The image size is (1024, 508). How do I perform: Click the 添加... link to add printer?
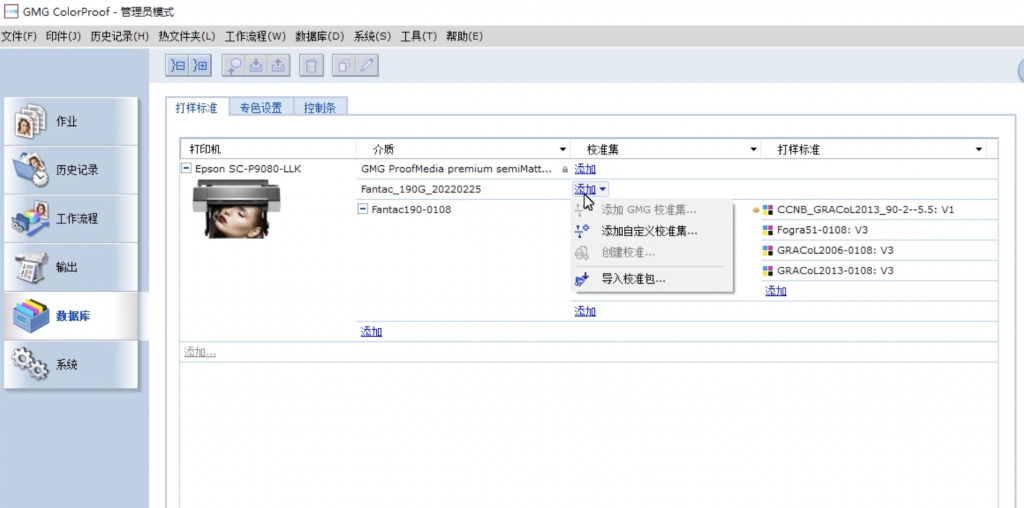(200, 353)
